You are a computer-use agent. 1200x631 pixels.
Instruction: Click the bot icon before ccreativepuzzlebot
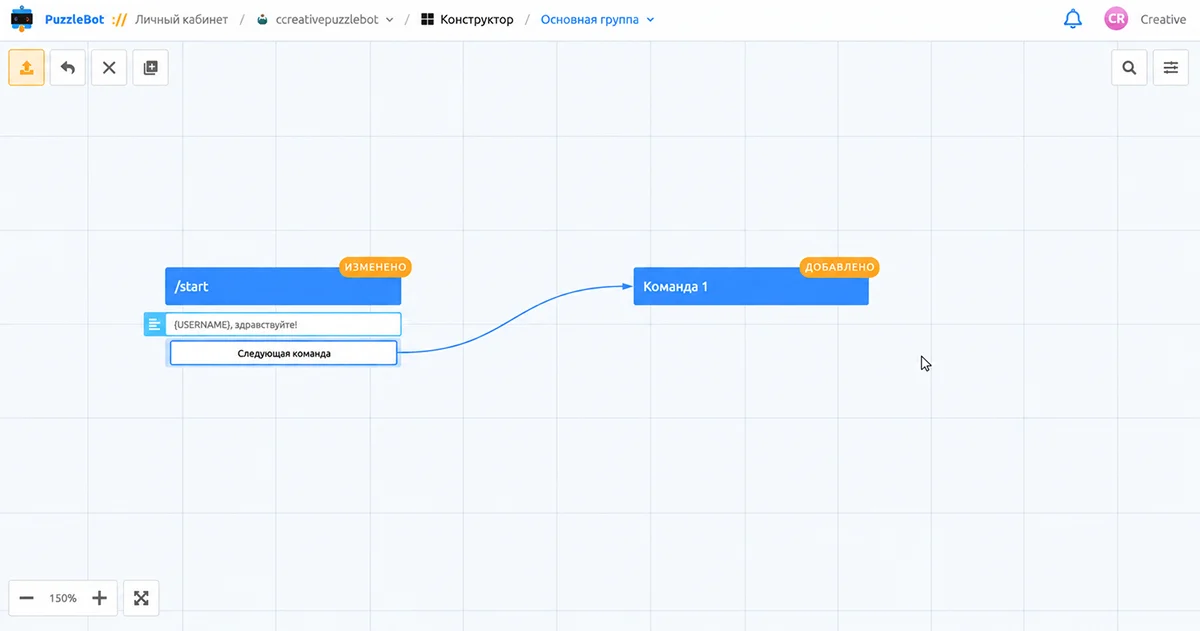pos(262,19)
